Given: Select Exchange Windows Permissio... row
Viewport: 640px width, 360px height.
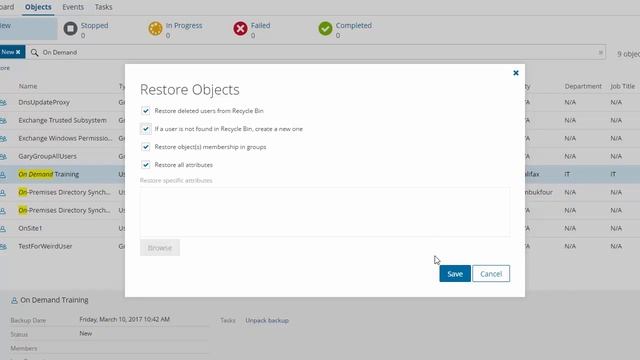Looking at the screenshot, I should pyautogui.click(x=320, y=138).
